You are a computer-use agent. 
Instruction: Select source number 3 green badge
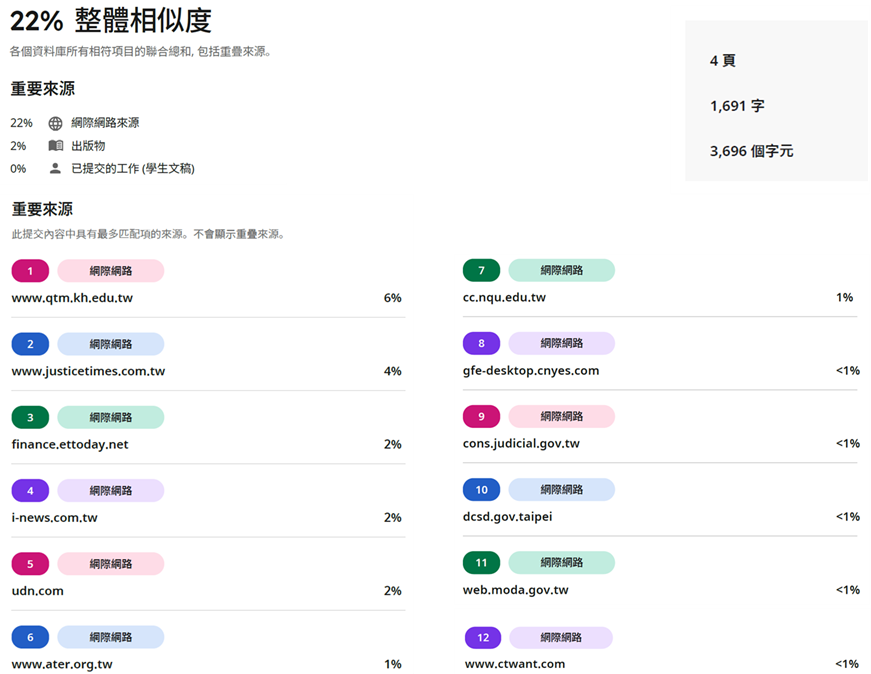(x=30, y=417)
